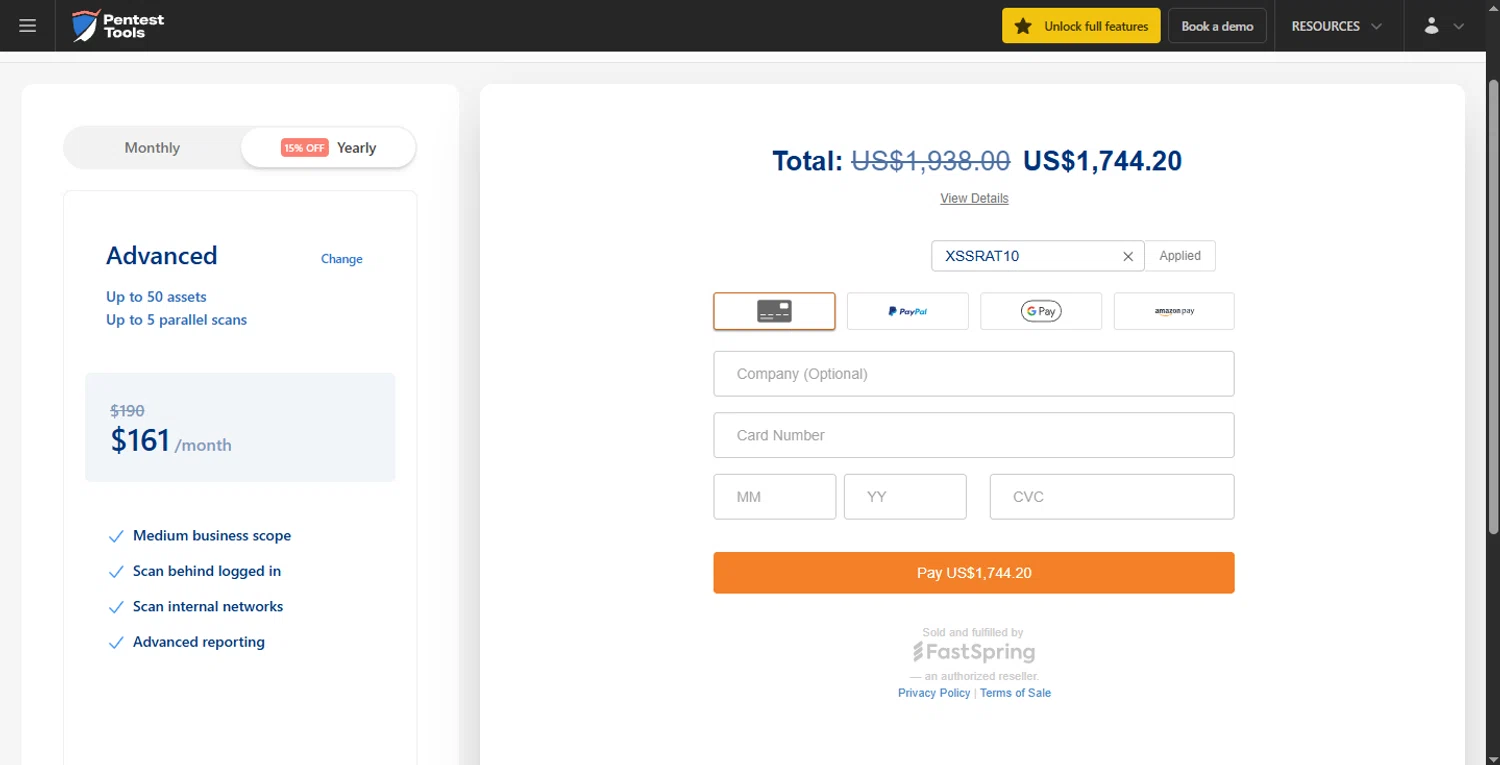The width and height of the screenshot is (1500, 765).
Task: Click 'Advanced reporting' feature
Action: coord(199,642)
